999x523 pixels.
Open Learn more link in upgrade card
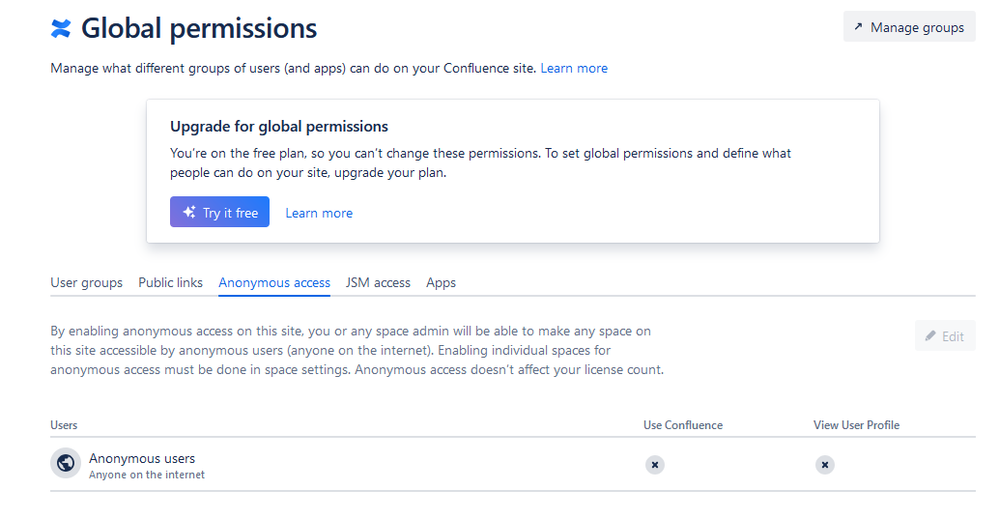coord(319,213)
